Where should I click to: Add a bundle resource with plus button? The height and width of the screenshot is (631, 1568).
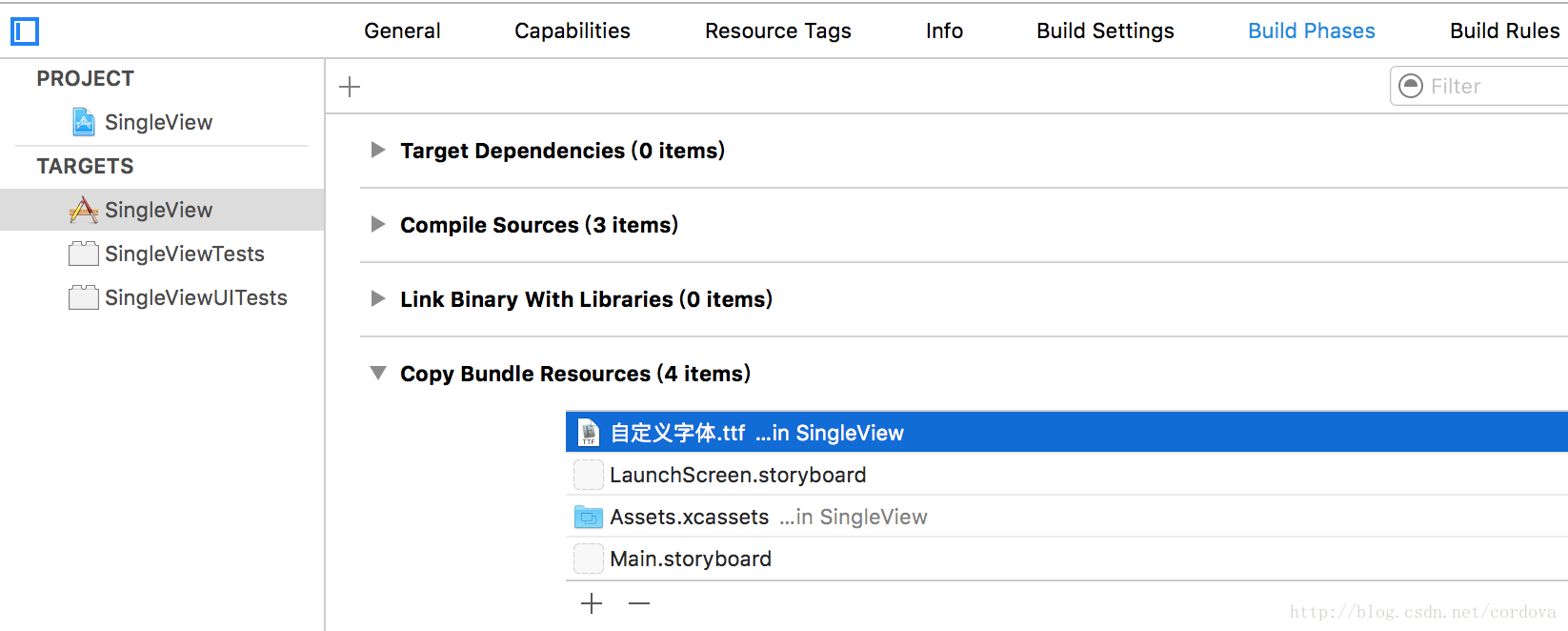592,603
